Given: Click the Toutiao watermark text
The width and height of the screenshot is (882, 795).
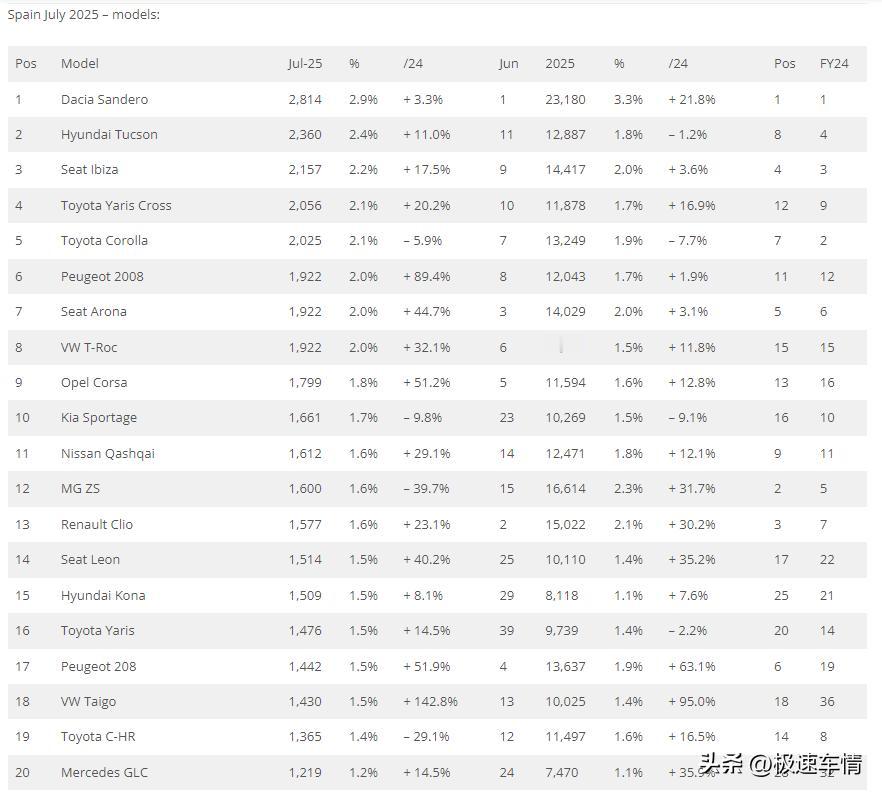Looking at the screenshot, I should pos(780,765).
